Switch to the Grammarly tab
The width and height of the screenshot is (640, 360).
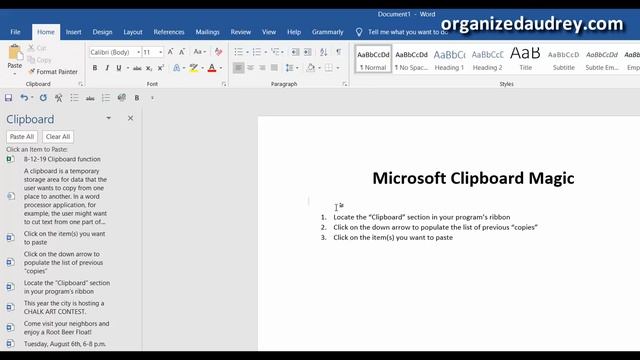[327, 32]
